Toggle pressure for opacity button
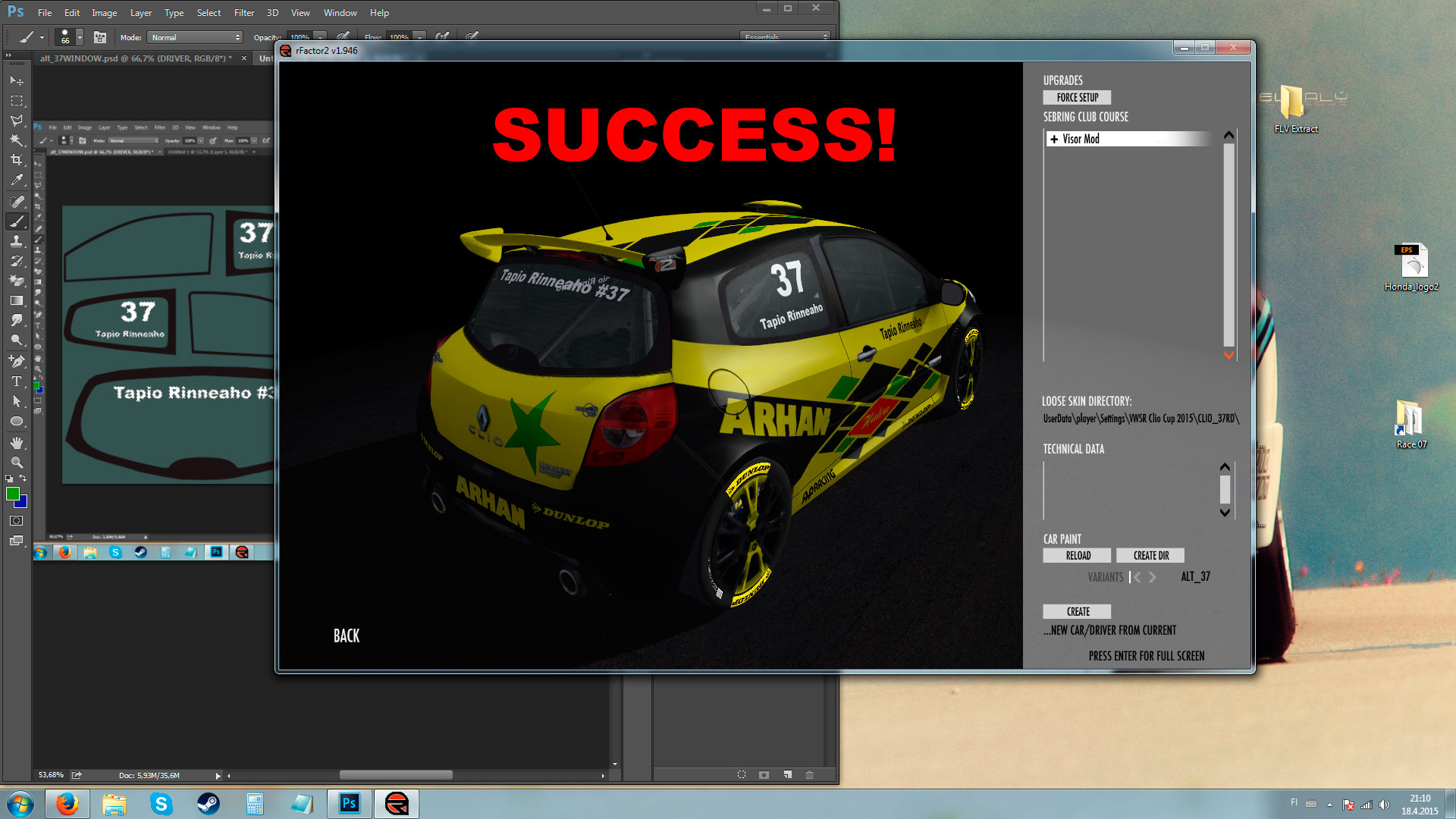The width and height of the screenshot is (1456, 819). 343,36
